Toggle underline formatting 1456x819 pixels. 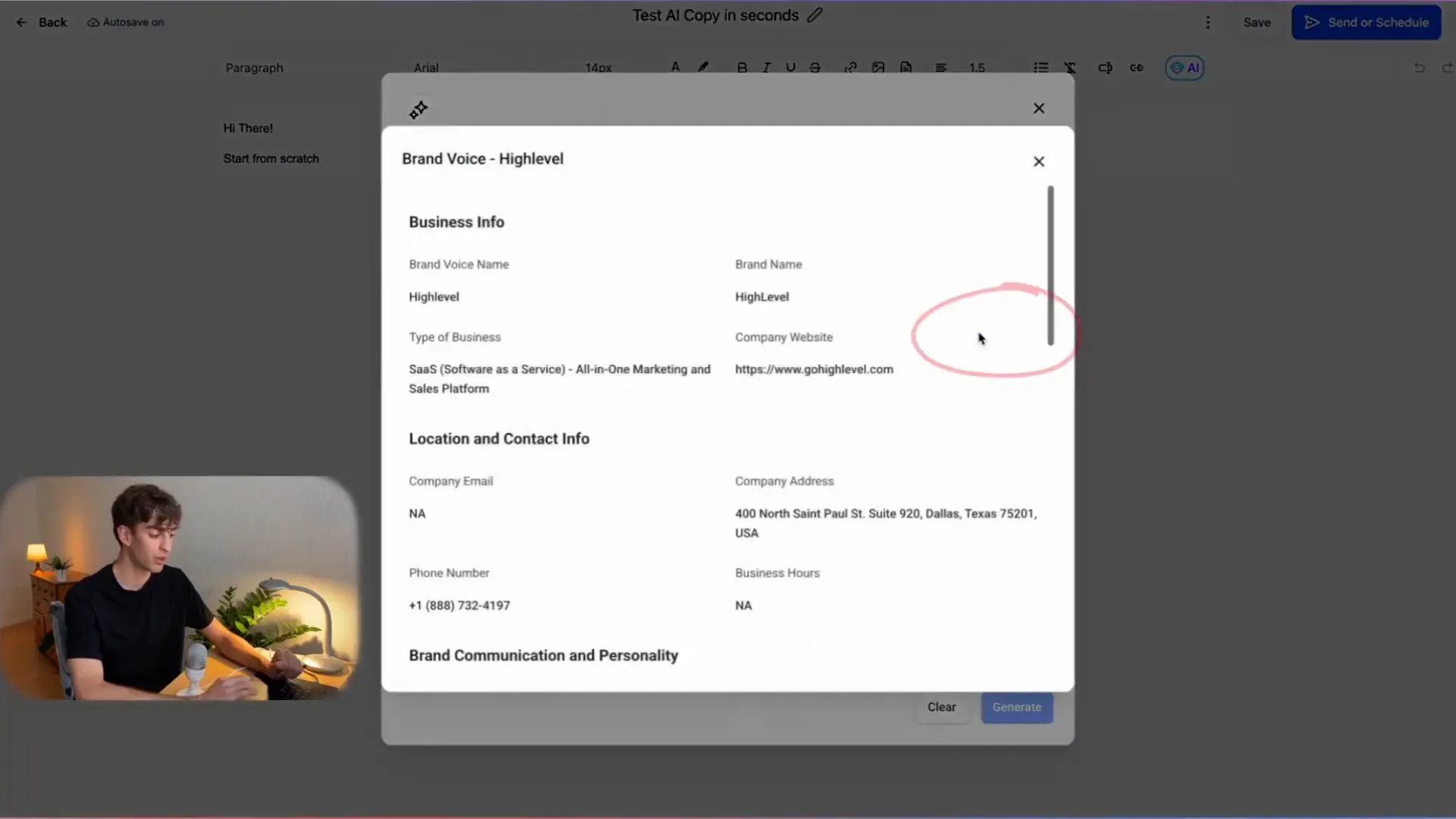coord(791,67)
